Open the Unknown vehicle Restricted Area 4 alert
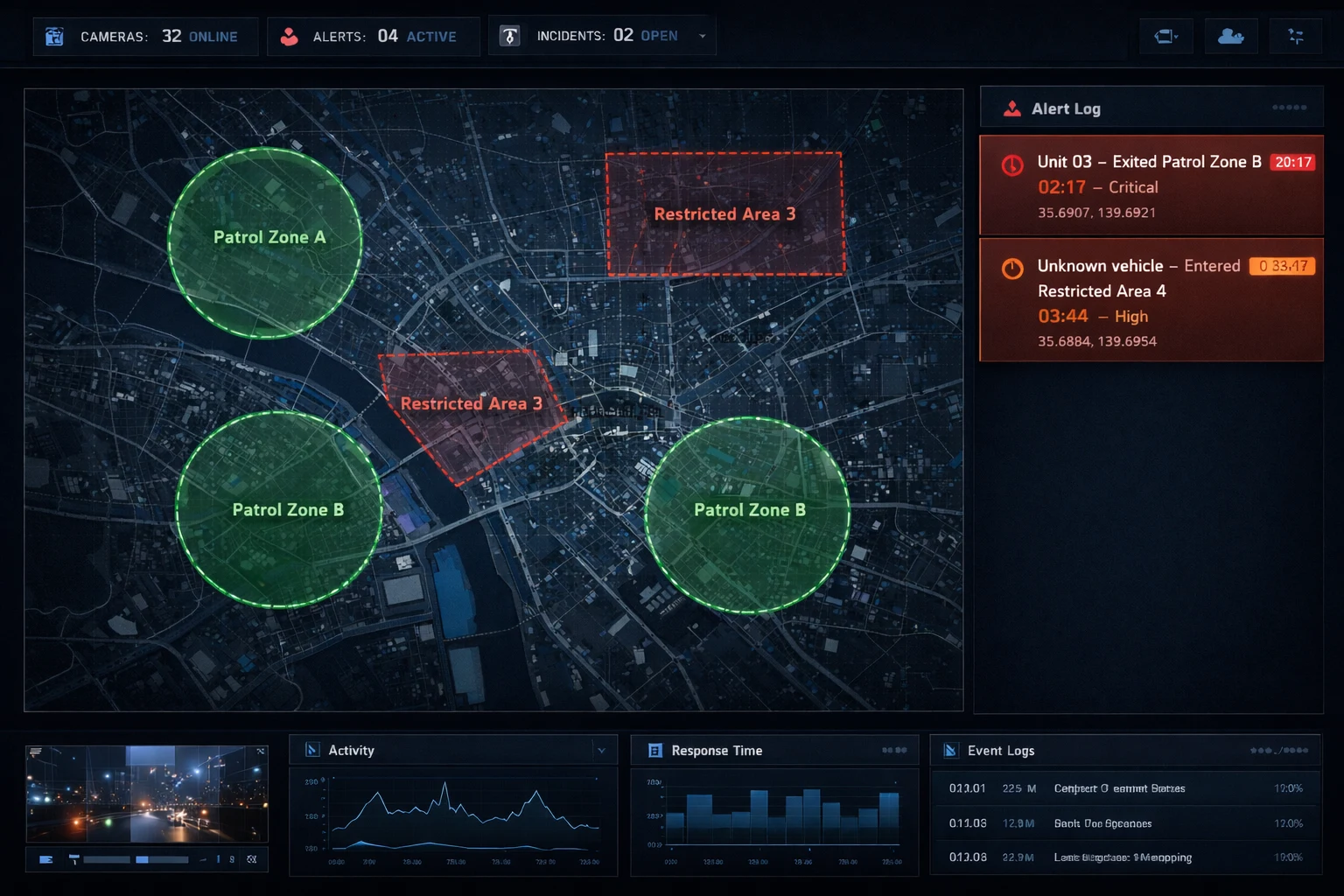The height and width of the screenshot is (896, 1344). pyautogui.click(x=1151, y=300)
